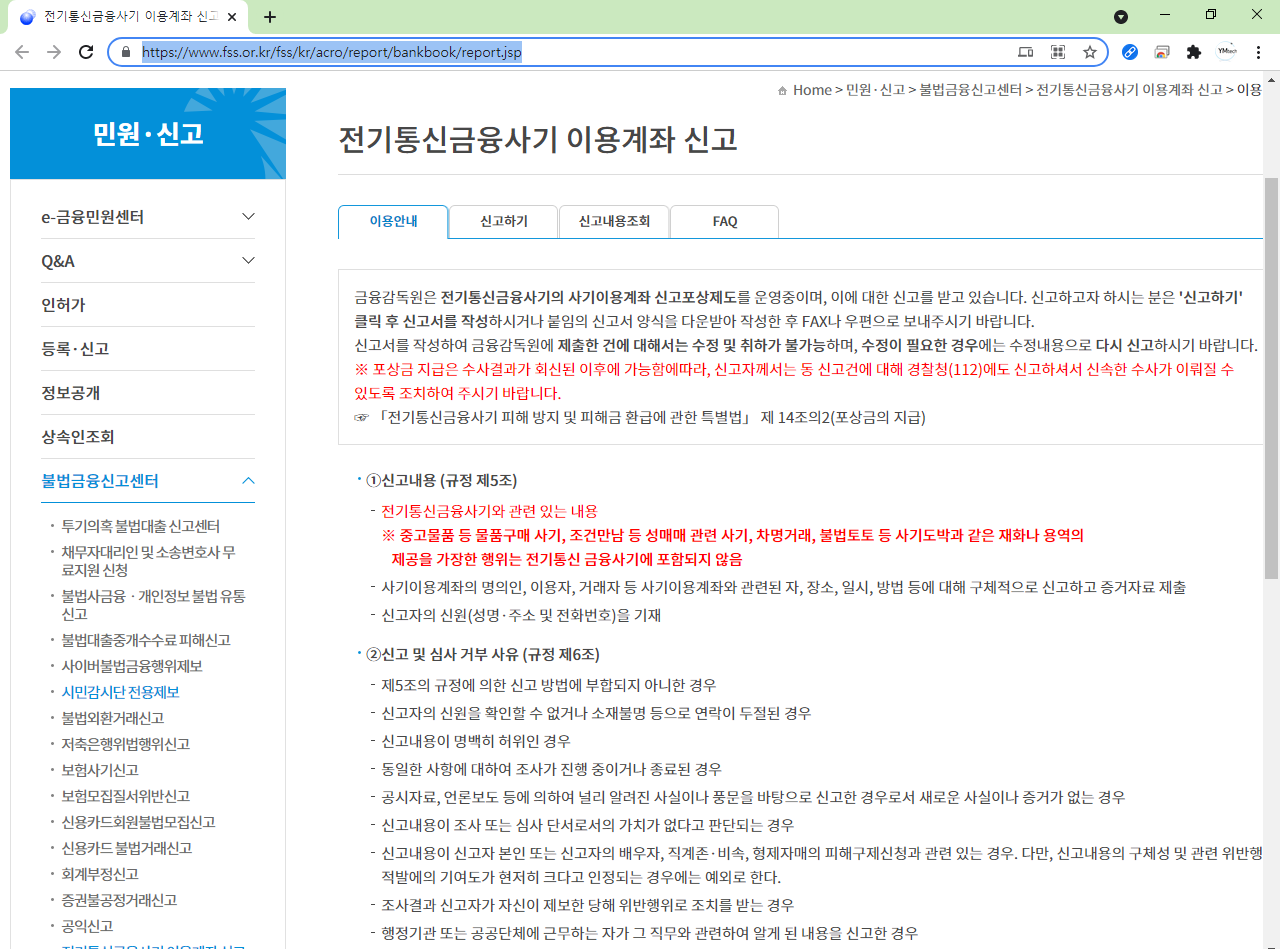
Task: Click the Home icon in breadcrumb
Action: (782, 91)
